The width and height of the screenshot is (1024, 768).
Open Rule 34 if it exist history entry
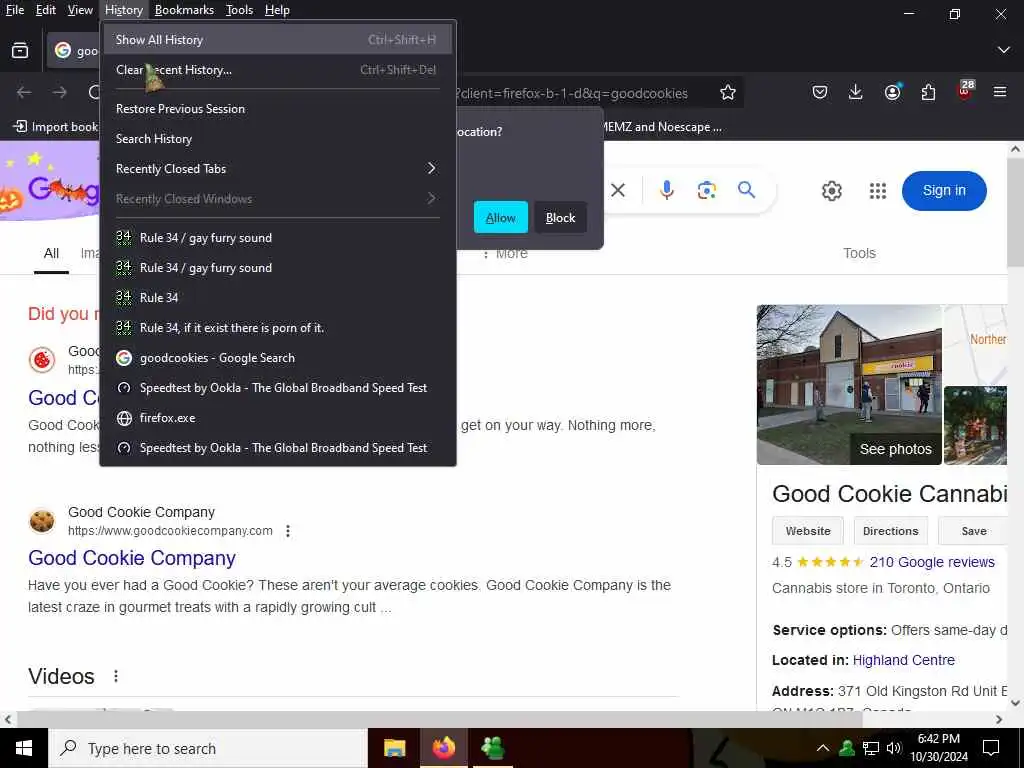click(x=278, y=328)
